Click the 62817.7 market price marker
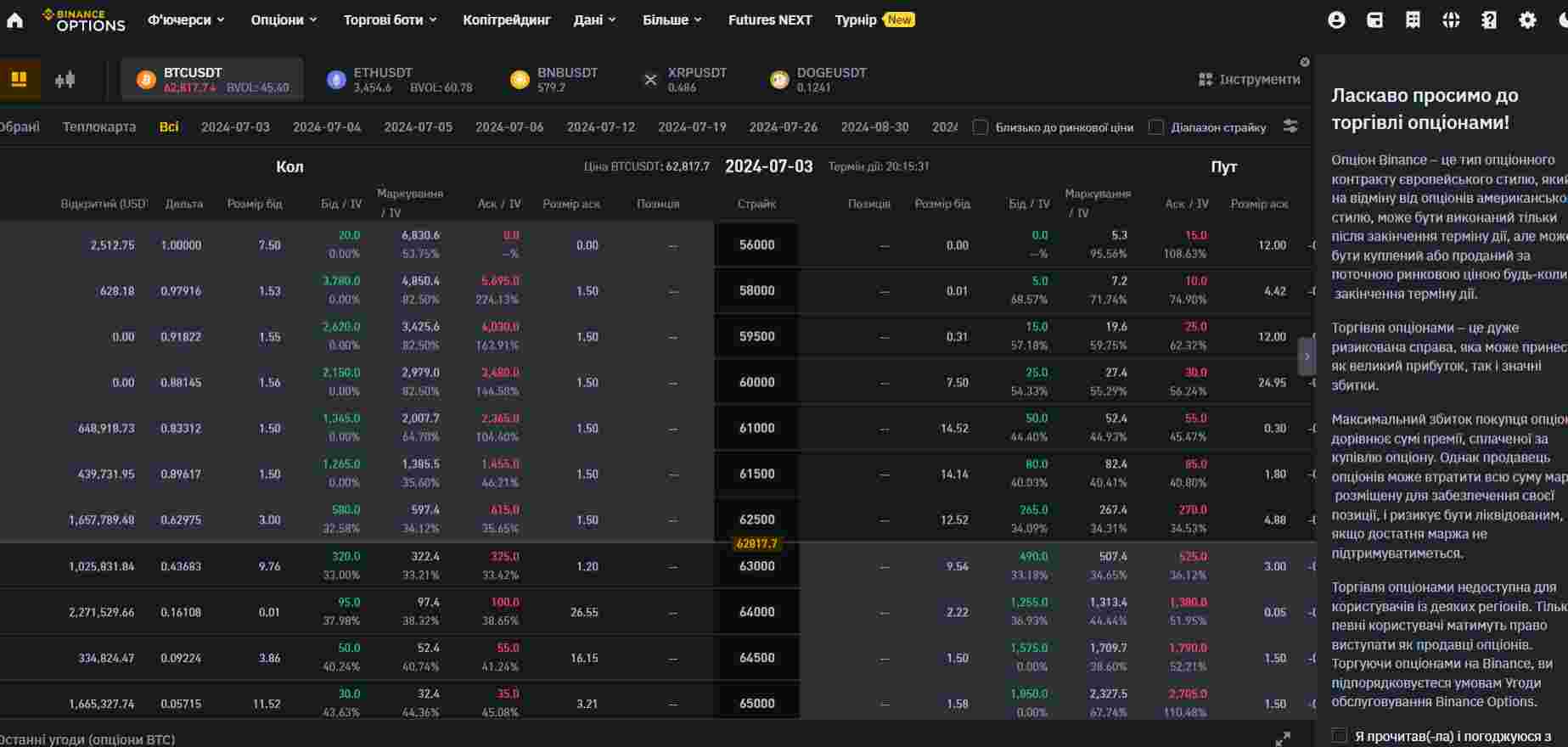Screen dimensions: 1568x747 tap(756, 544)
